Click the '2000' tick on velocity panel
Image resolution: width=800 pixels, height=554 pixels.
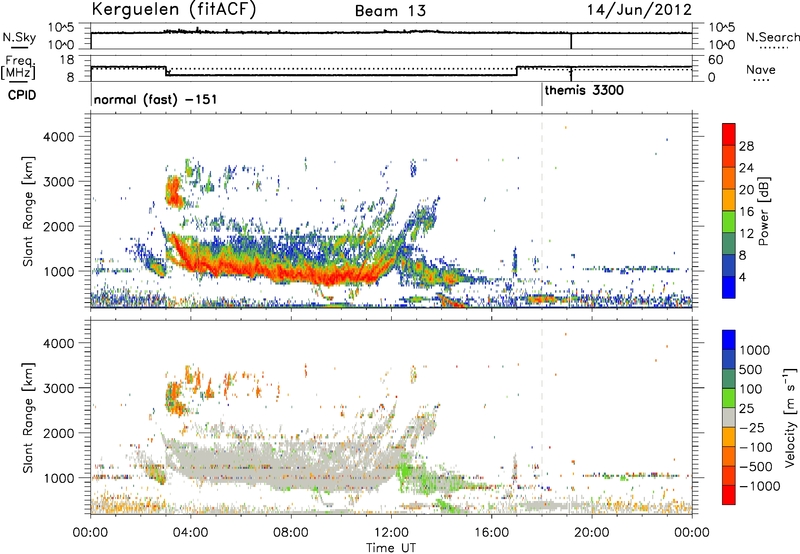pos(58,433)
